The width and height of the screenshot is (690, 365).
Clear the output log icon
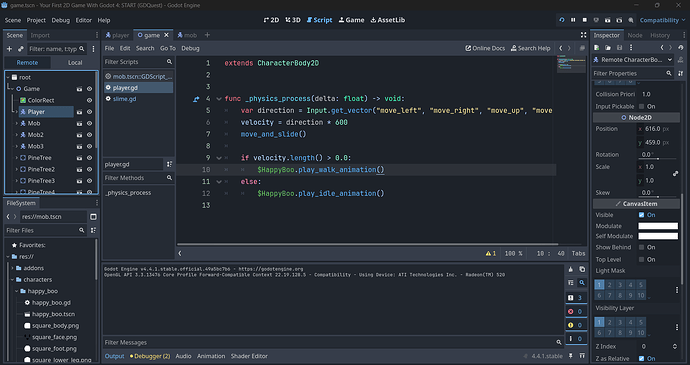click(571, 269)
